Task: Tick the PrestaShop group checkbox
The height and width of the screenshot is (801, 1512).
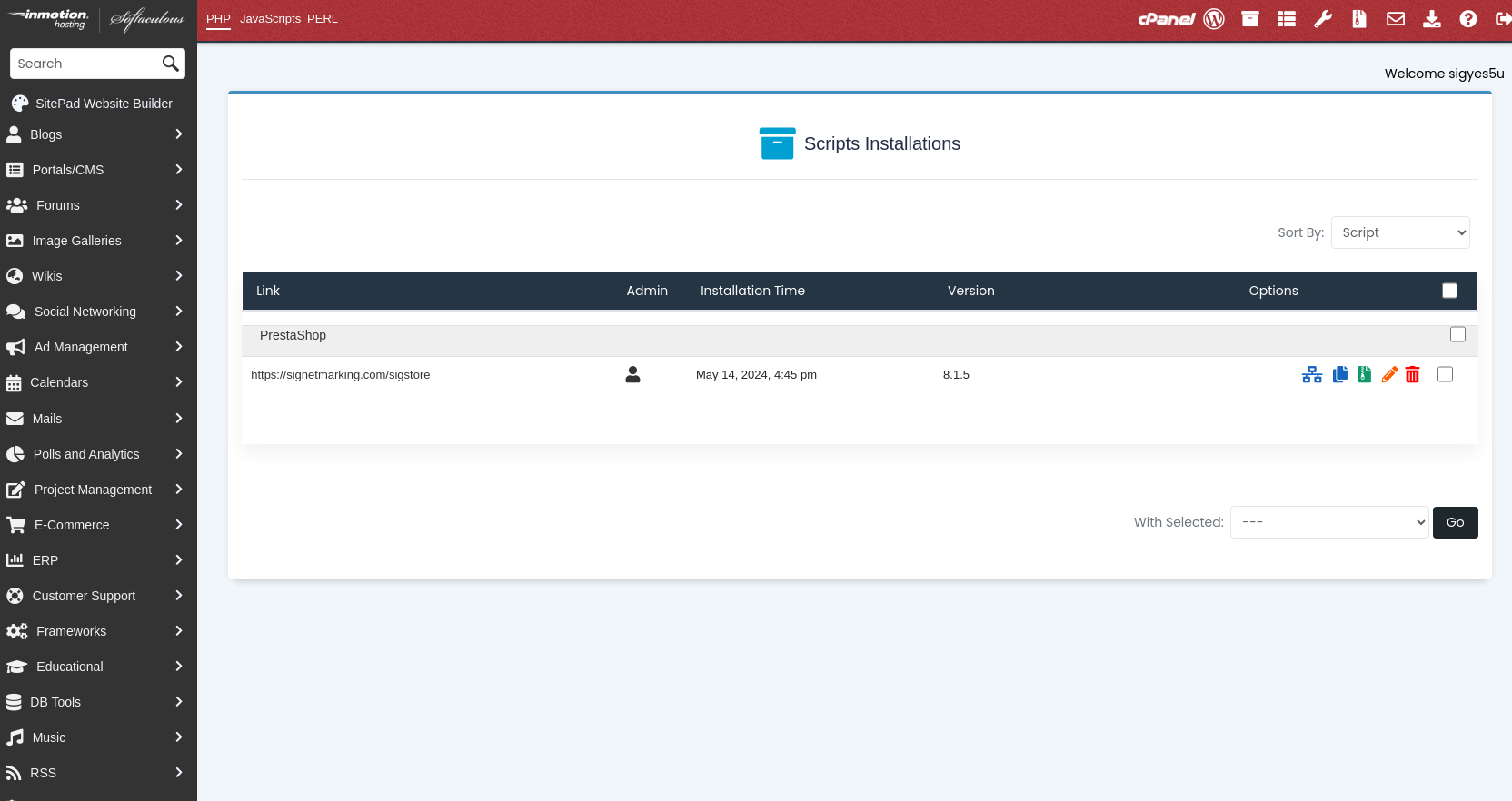Action: (1457, 334)
